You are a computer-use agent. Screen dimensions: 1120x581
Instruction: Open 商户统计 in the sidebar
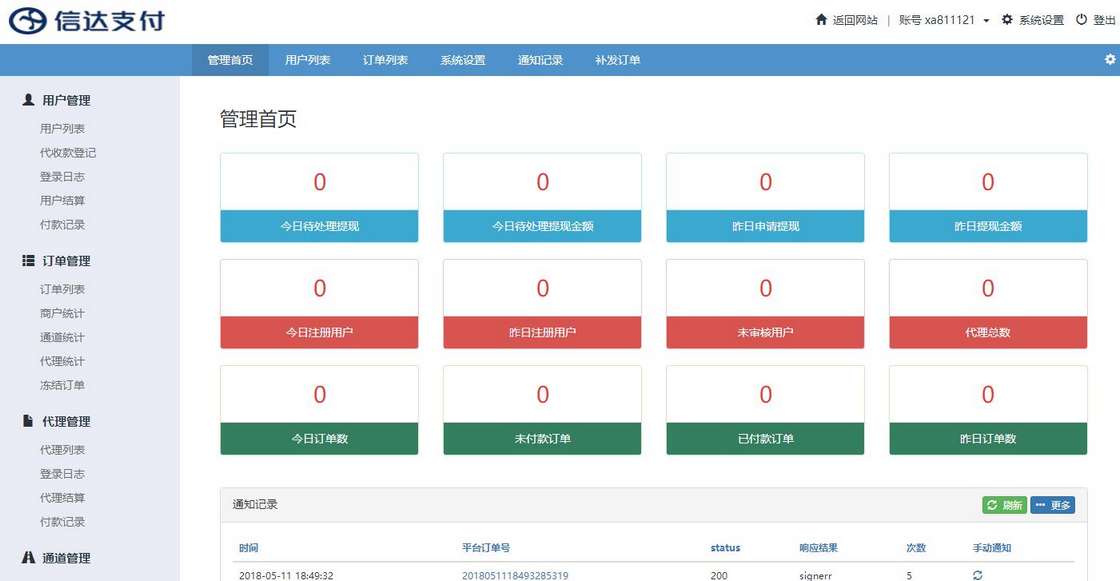click(62, 313)
